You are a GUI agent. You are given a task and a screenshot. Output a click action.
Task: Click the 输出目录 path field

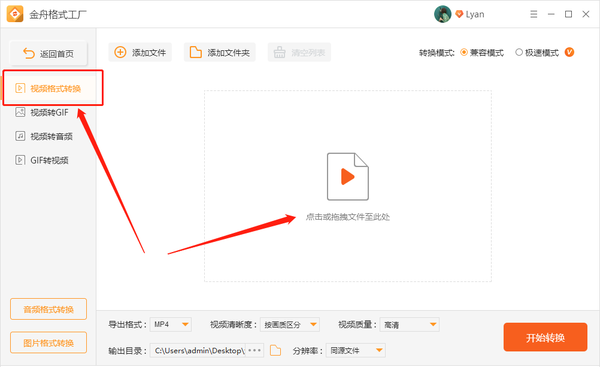coord(197,350)
